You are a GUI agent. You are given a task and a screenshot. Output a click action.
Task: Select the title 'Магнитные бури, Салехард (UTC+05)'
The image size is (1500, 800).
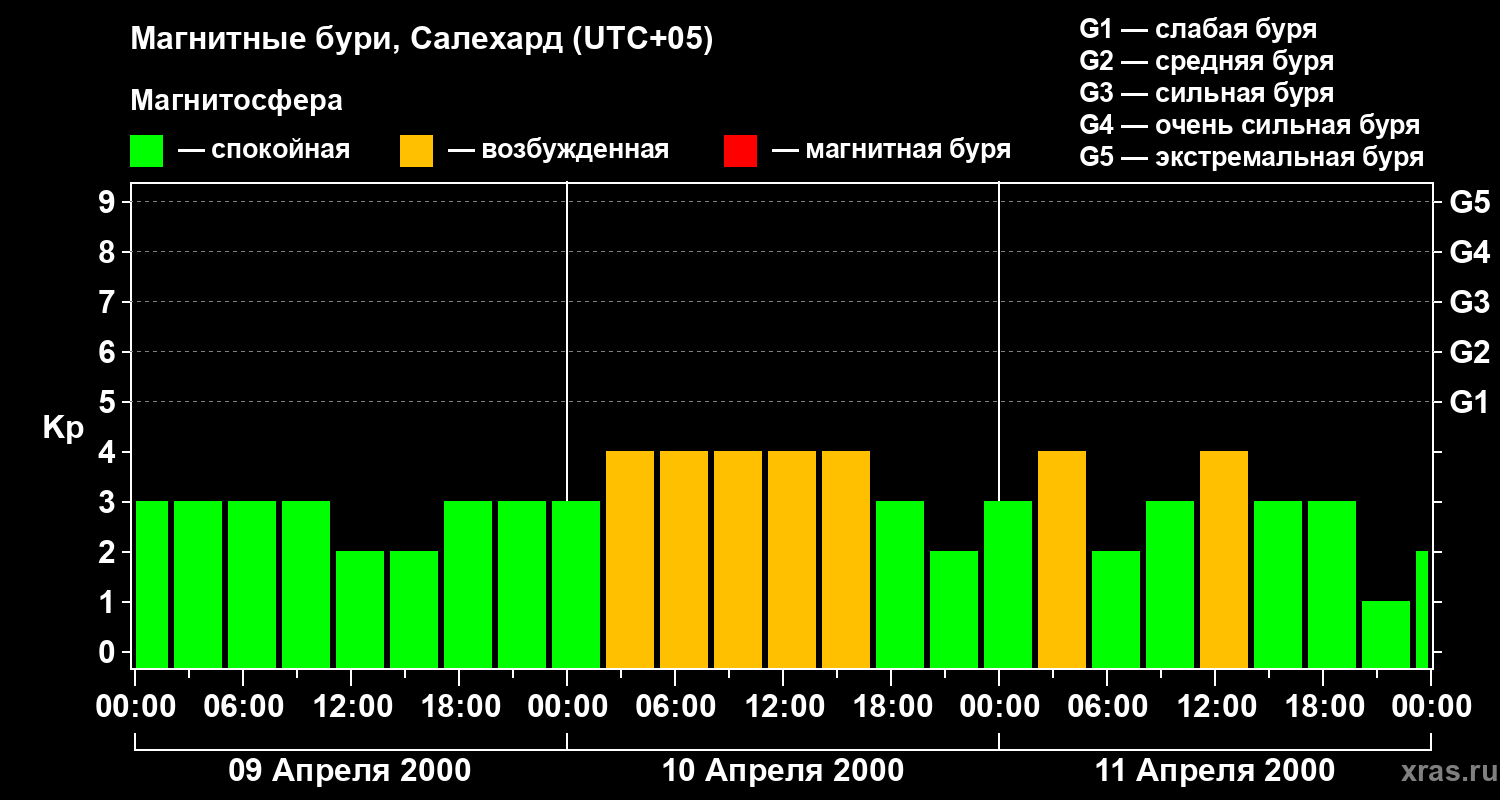tap(422, 40)
